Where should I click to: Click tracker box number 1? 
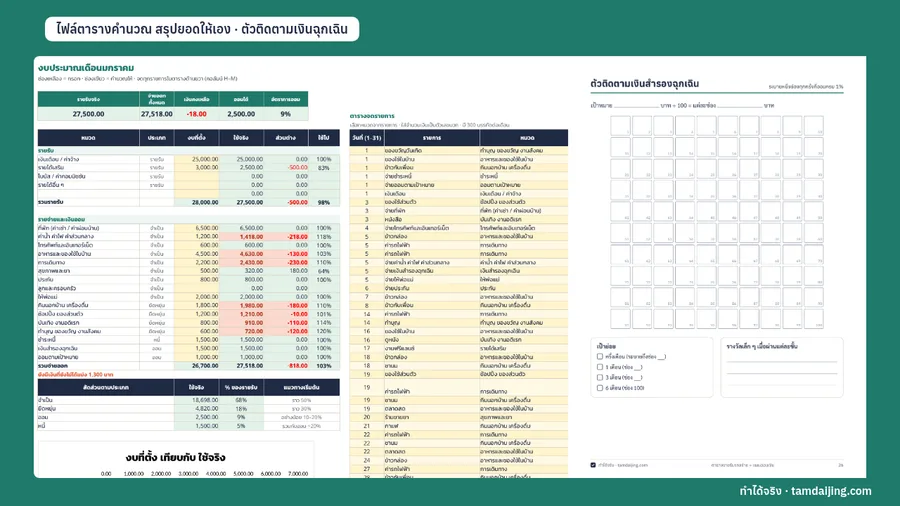pyautogui.click(x=620, y=126)
